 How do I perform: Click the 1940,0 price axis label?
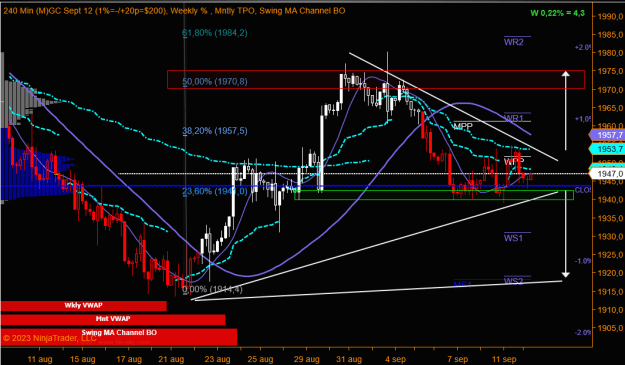610,200
